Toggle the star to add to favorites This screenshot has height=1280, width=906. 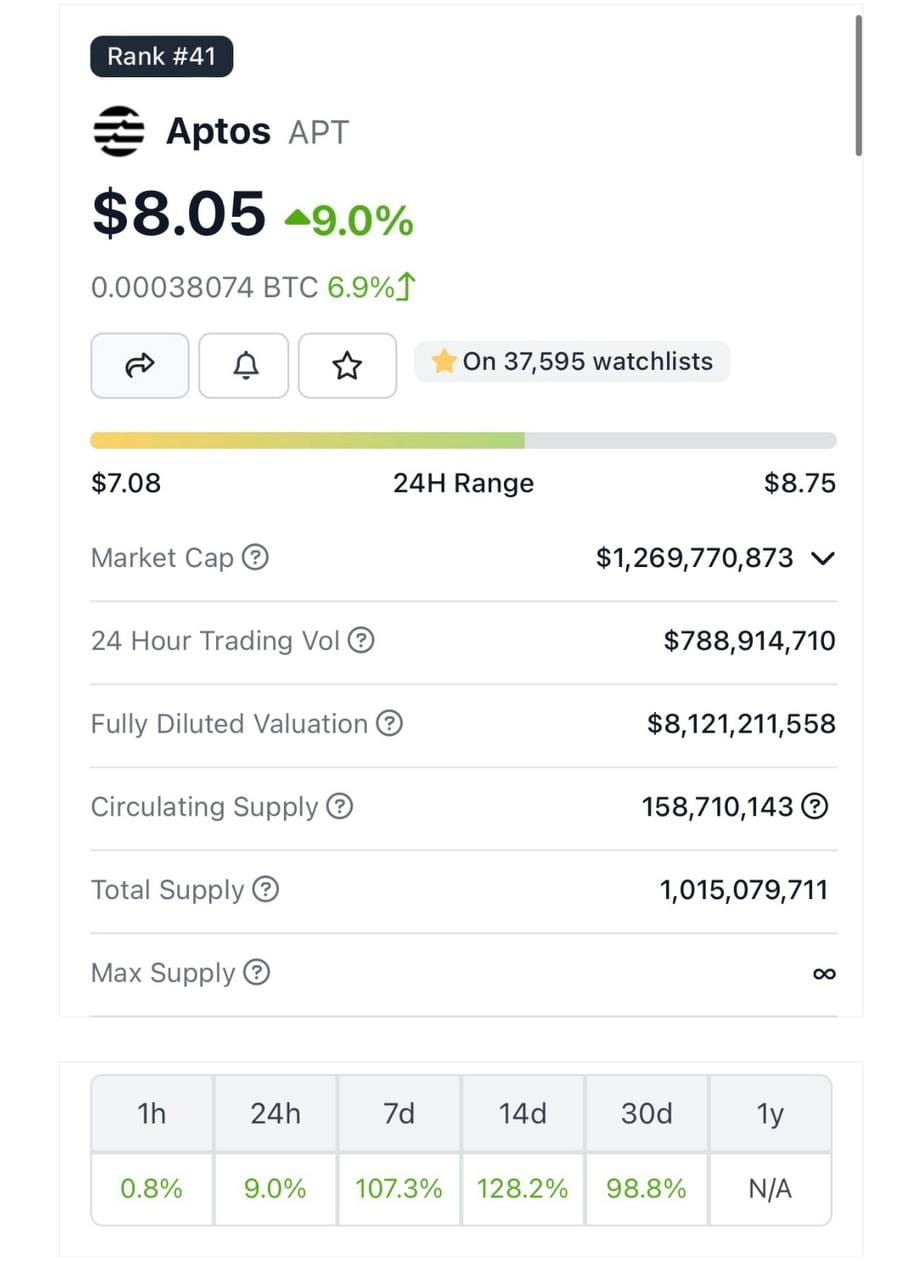coord(346,365)
